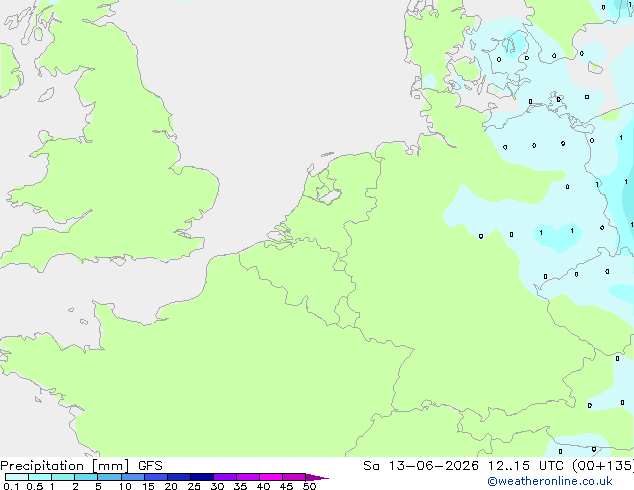Click the '12..15 UTC' time text
634x490 pixels.
click(526, 466)
